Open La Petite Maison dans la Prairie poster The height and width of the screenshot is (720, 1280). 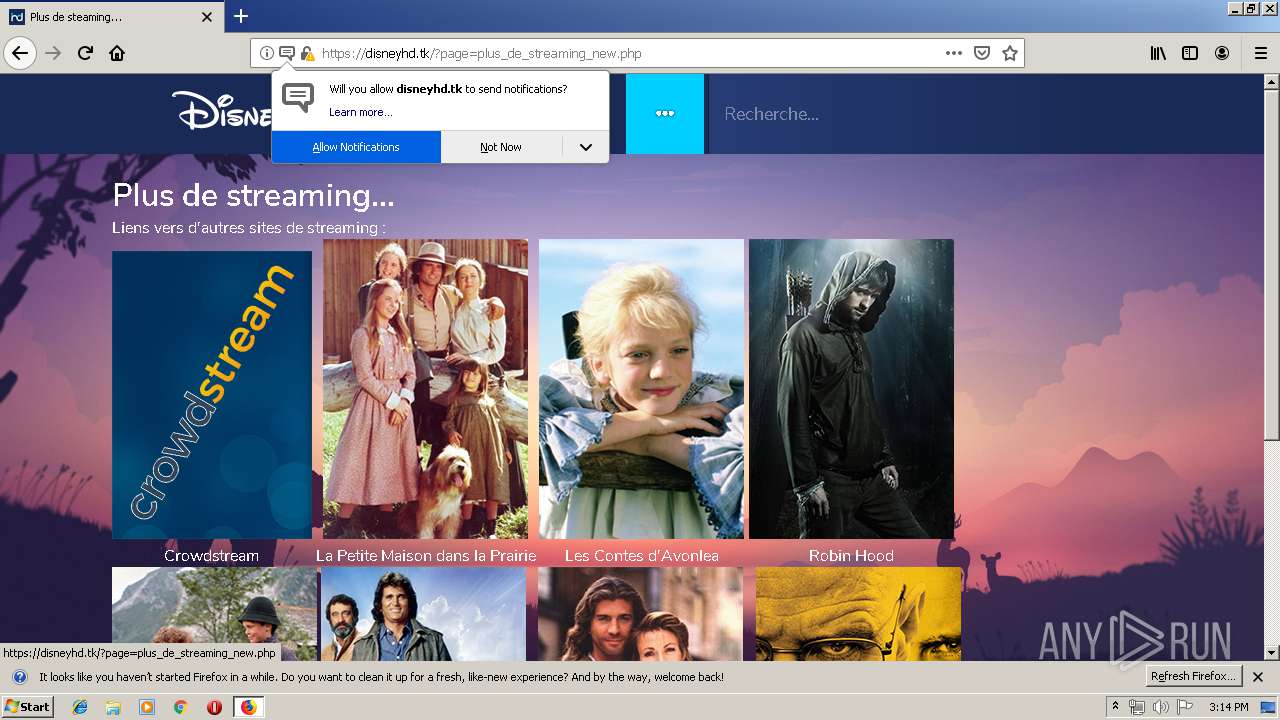point(425,389)
